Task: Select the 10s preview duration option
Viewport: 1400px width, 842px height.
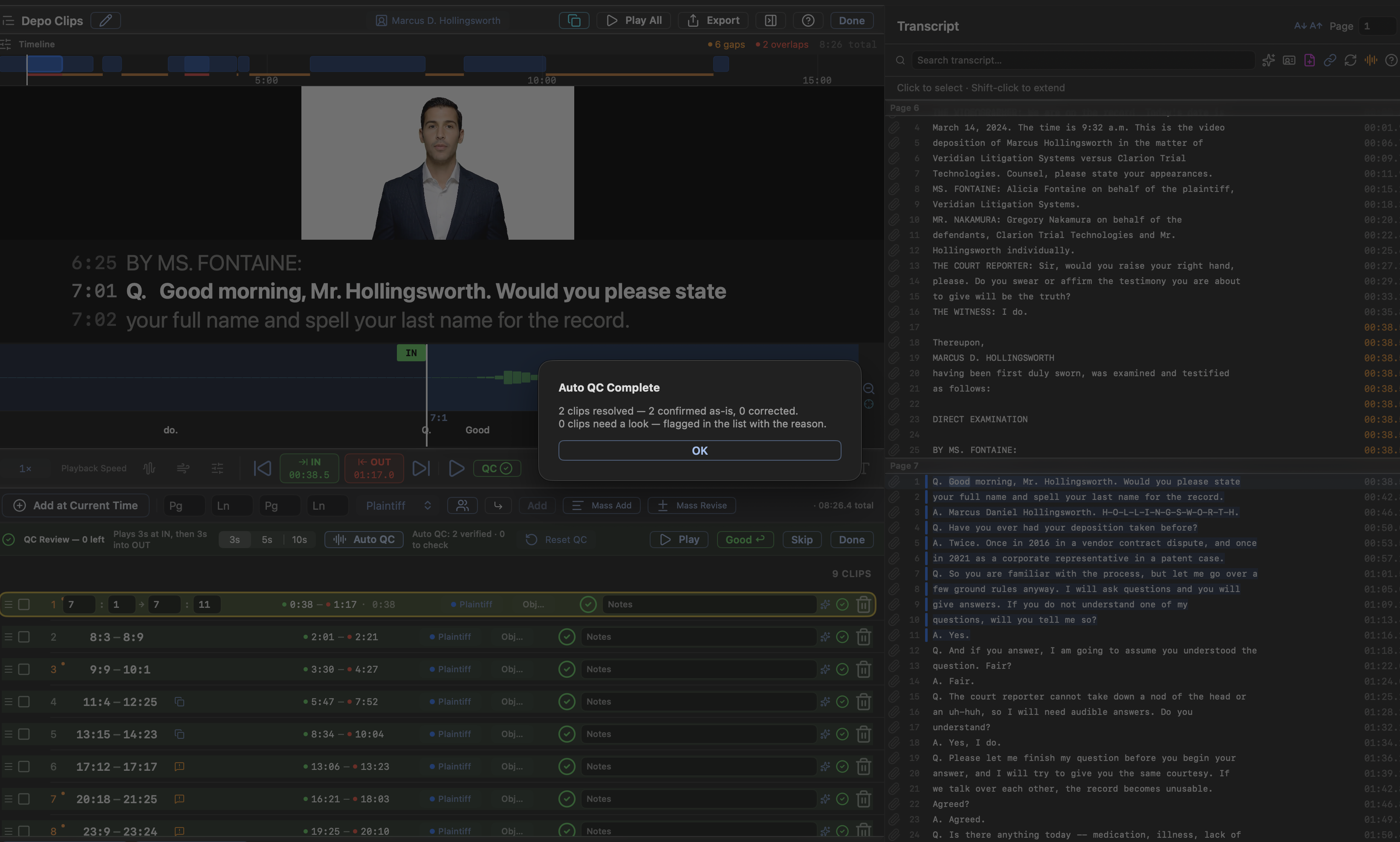Action: tap(299, 540)
